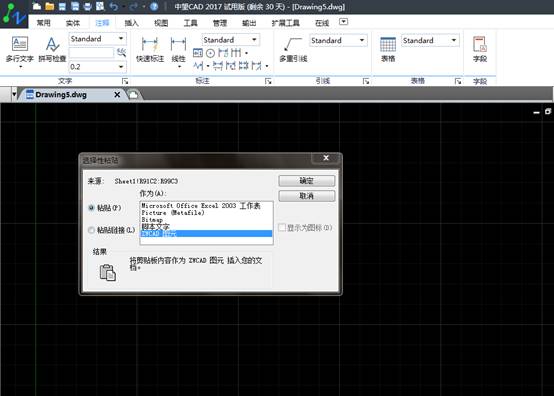The image size is (554, 396).
Task: Select the 多行文字 multiline text tool
Action: tap(19, 49)
